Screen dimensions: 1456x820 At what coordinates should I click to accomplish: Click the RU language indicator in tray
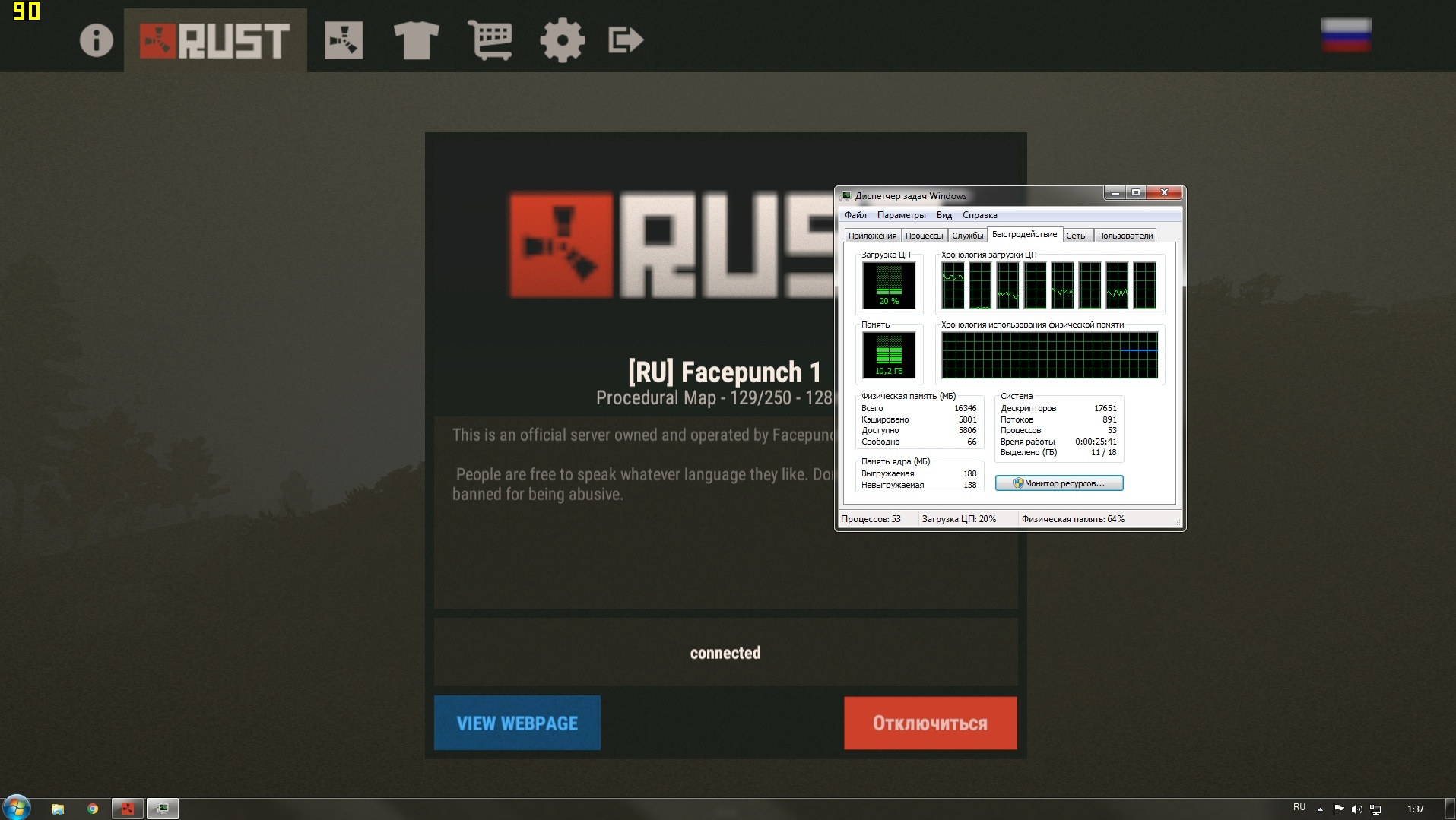[x=1299, y=807]
